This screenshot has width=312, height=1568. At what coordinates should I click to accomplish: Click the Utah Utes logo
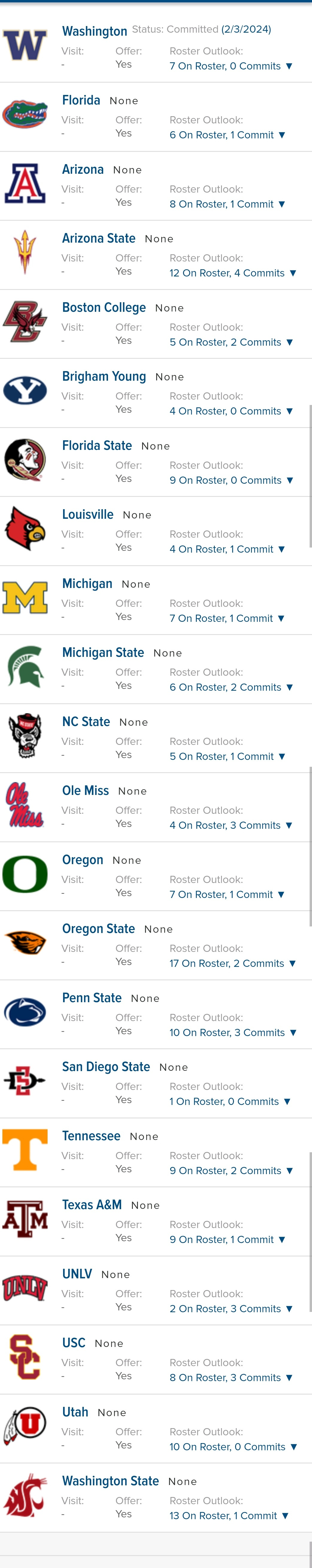point(25,1425)
